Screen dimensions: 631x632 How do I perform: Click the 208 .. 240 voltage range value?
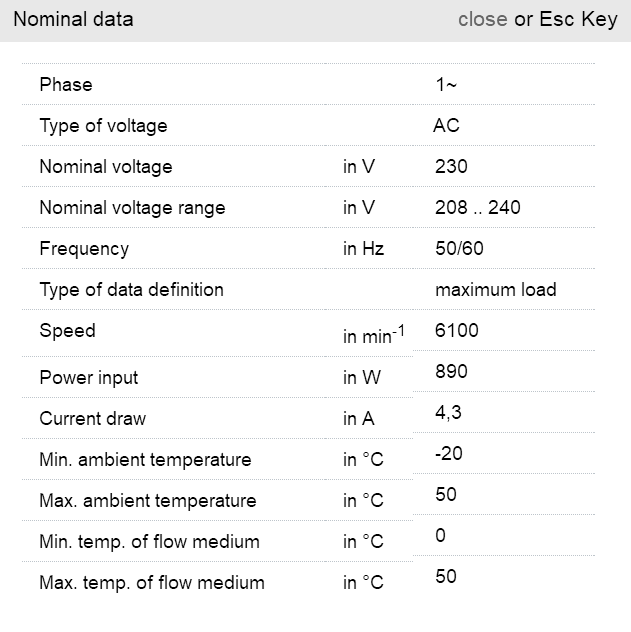[478, 208]
